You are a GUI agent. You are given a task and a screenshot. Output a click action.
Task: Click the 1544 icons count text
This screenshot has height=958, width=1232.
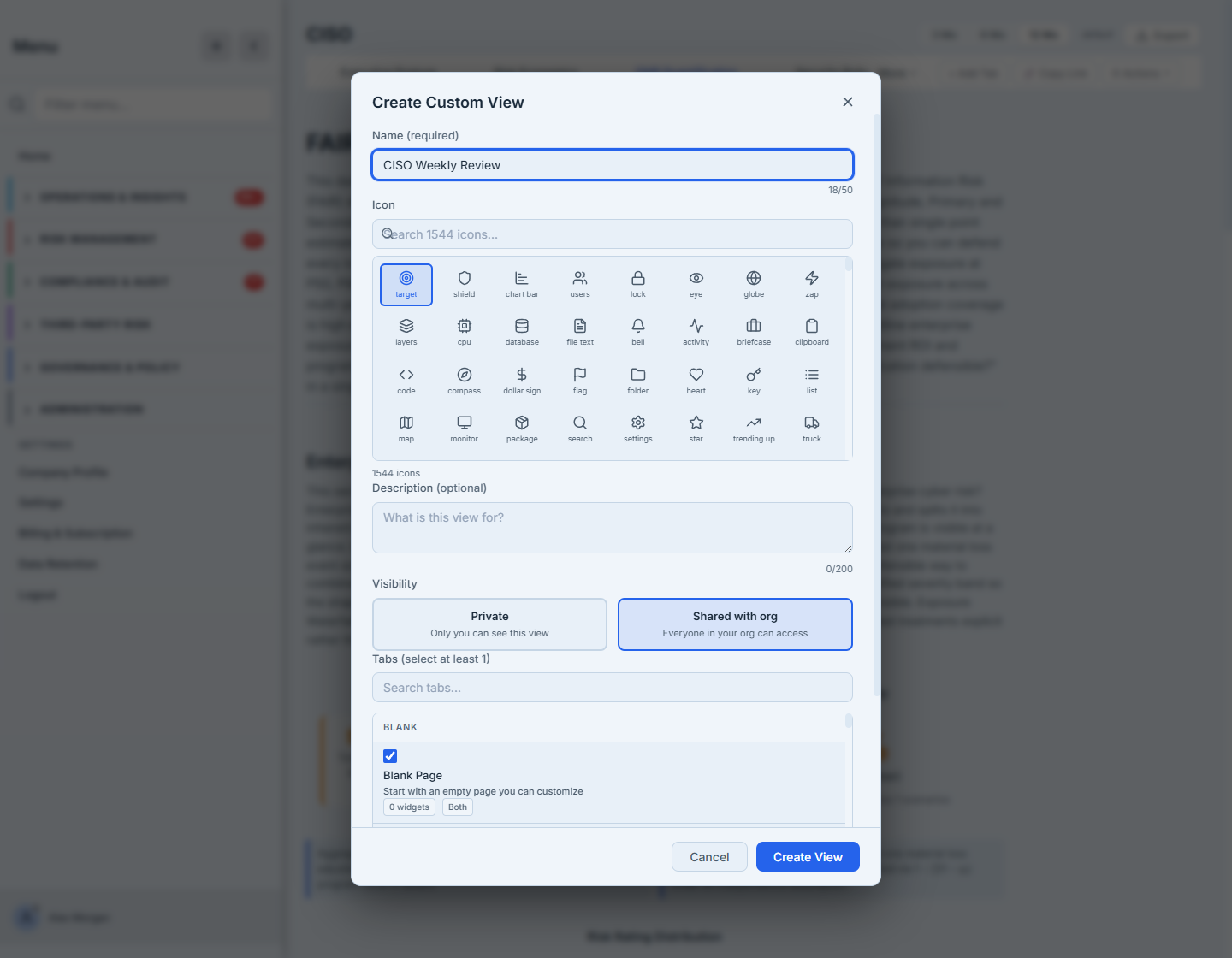click(396, 473)
